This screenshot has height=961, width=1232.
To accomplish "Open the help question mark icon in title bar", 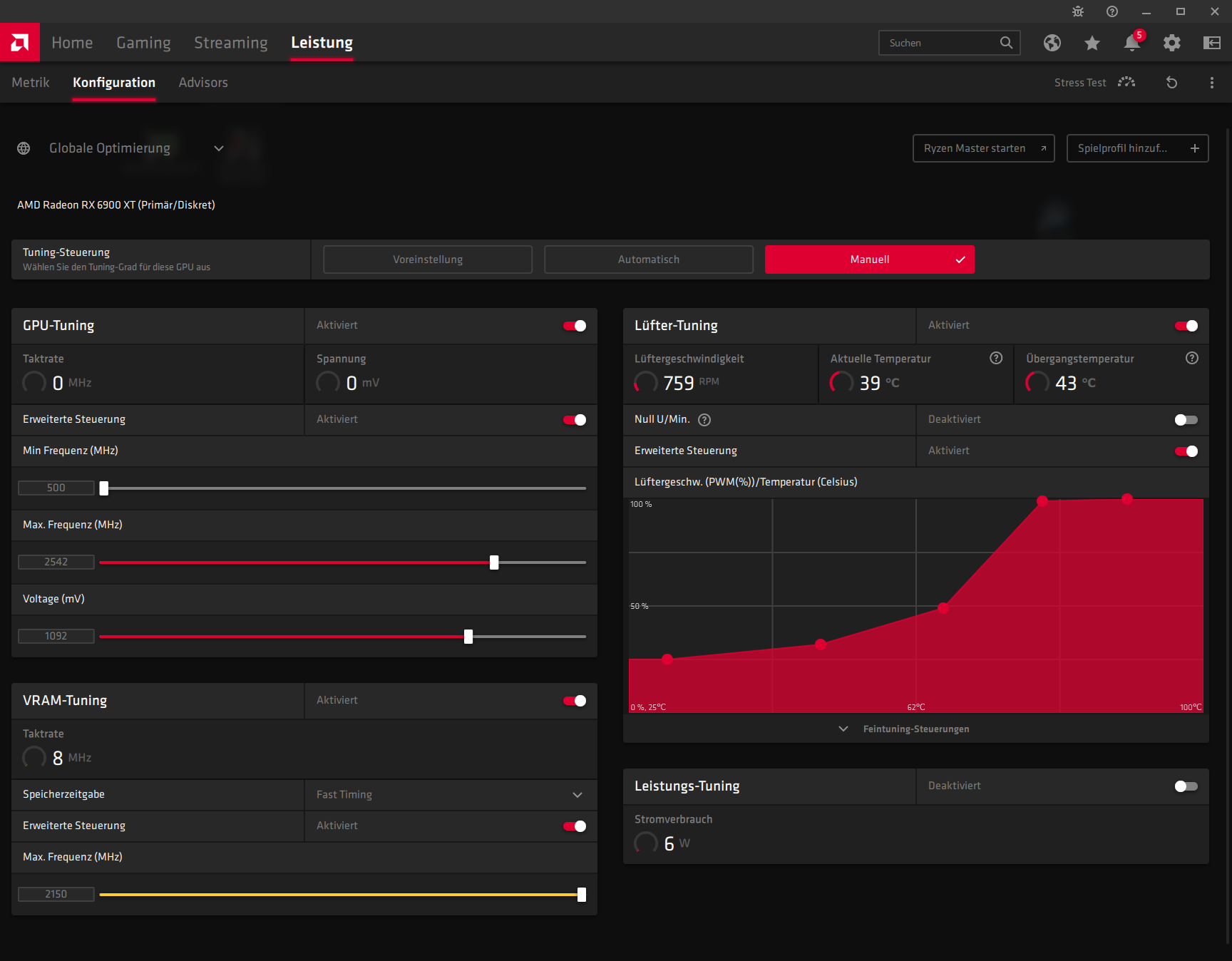I will pyautogui.click(x=1112, y=11).
